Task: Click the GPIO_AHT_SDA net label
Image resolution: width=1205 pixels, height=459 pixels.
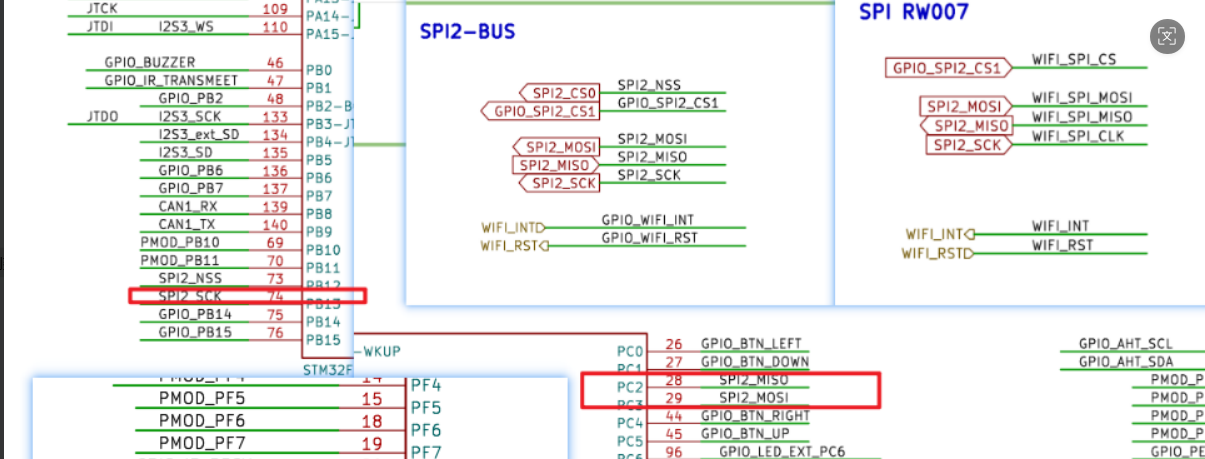Action: point(1125,362)
